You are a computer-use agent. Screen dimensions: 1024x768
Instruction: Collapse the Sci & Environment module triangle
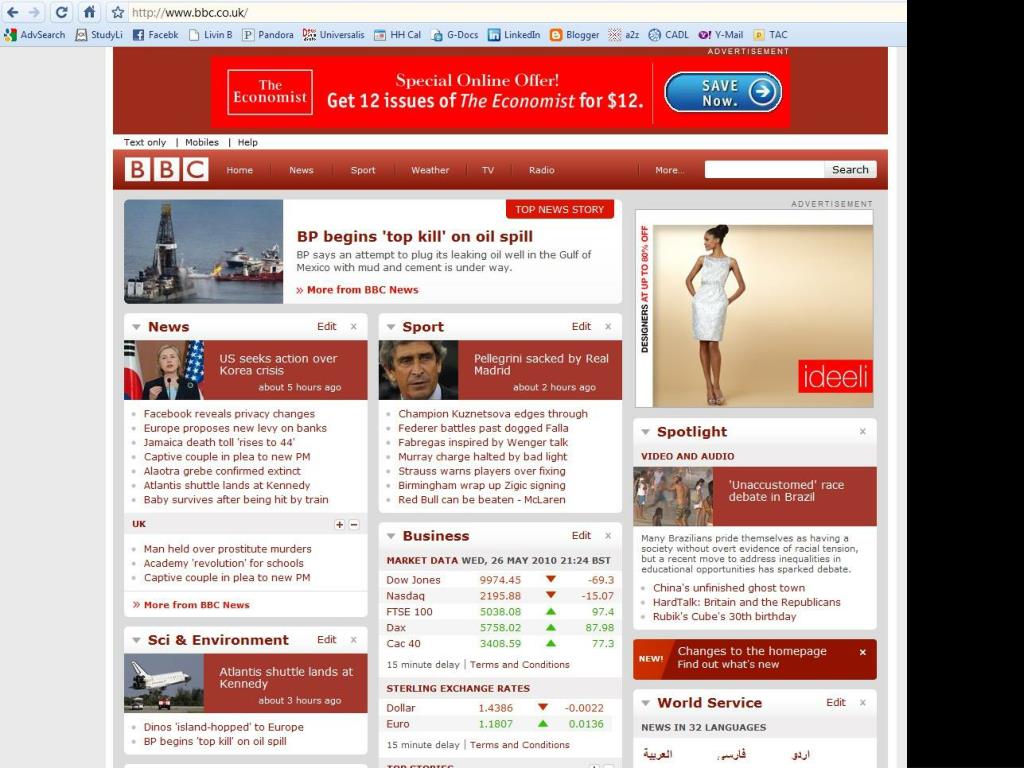(136, 641)
